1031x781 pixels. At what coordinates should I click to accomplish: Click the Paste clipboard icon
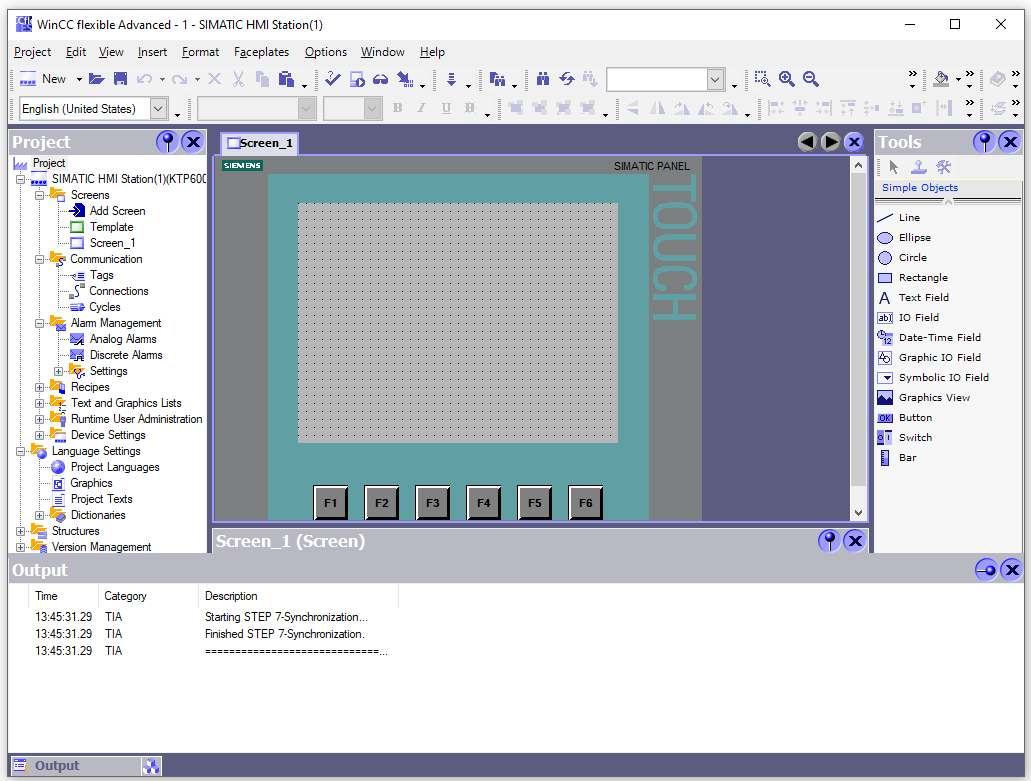(286, 79)
